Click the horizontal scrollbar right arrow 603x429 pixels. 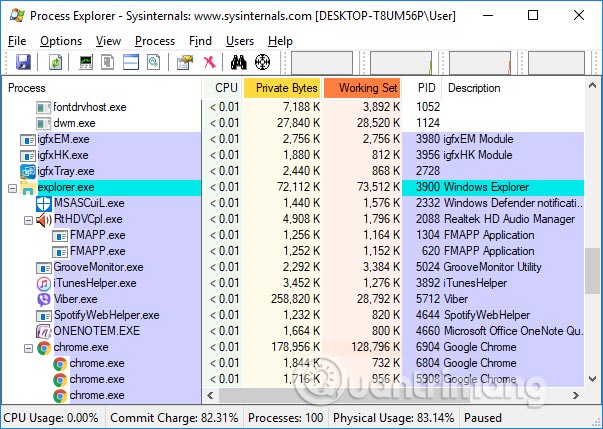[576, 395]
